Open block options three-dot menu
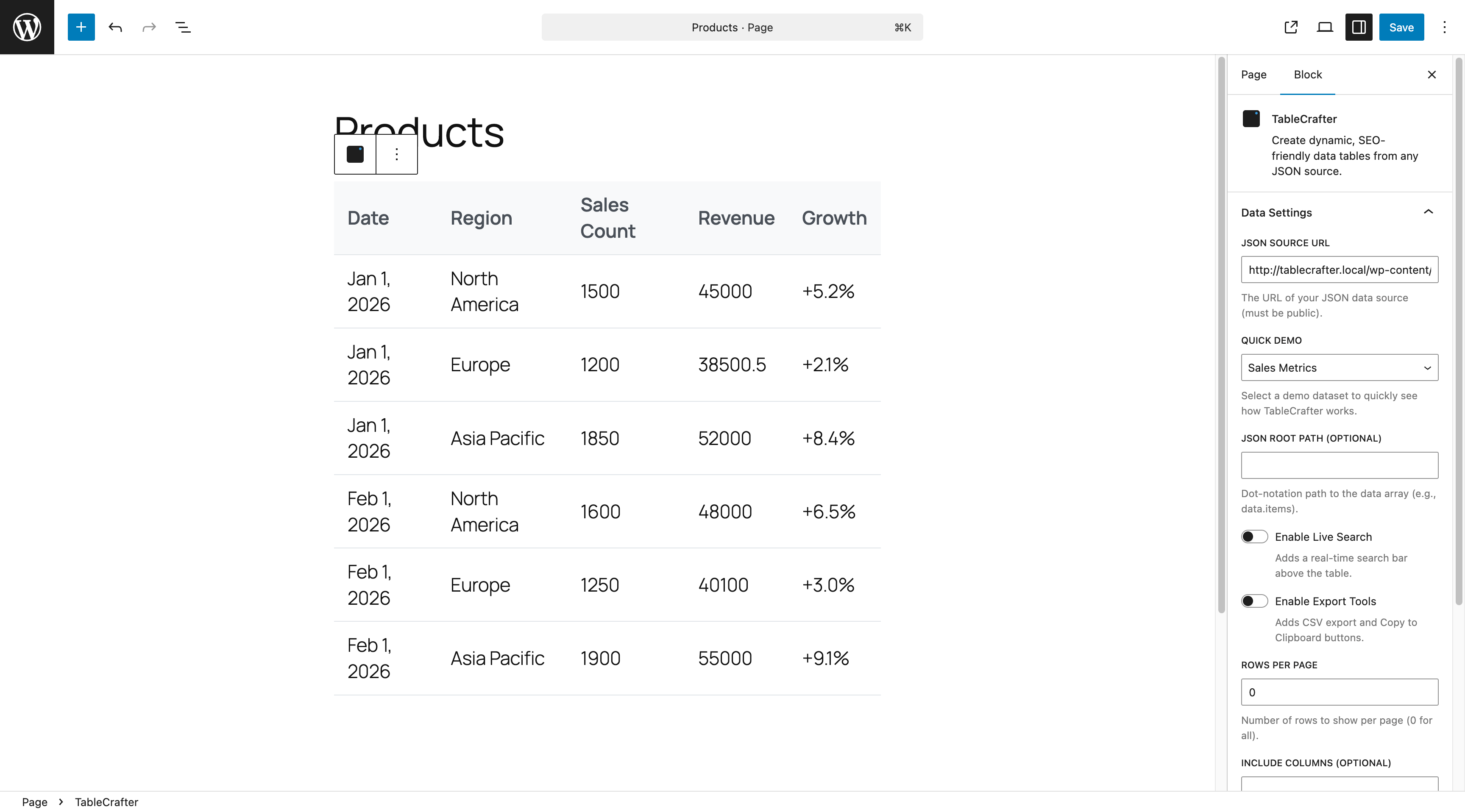 point(396,154)
